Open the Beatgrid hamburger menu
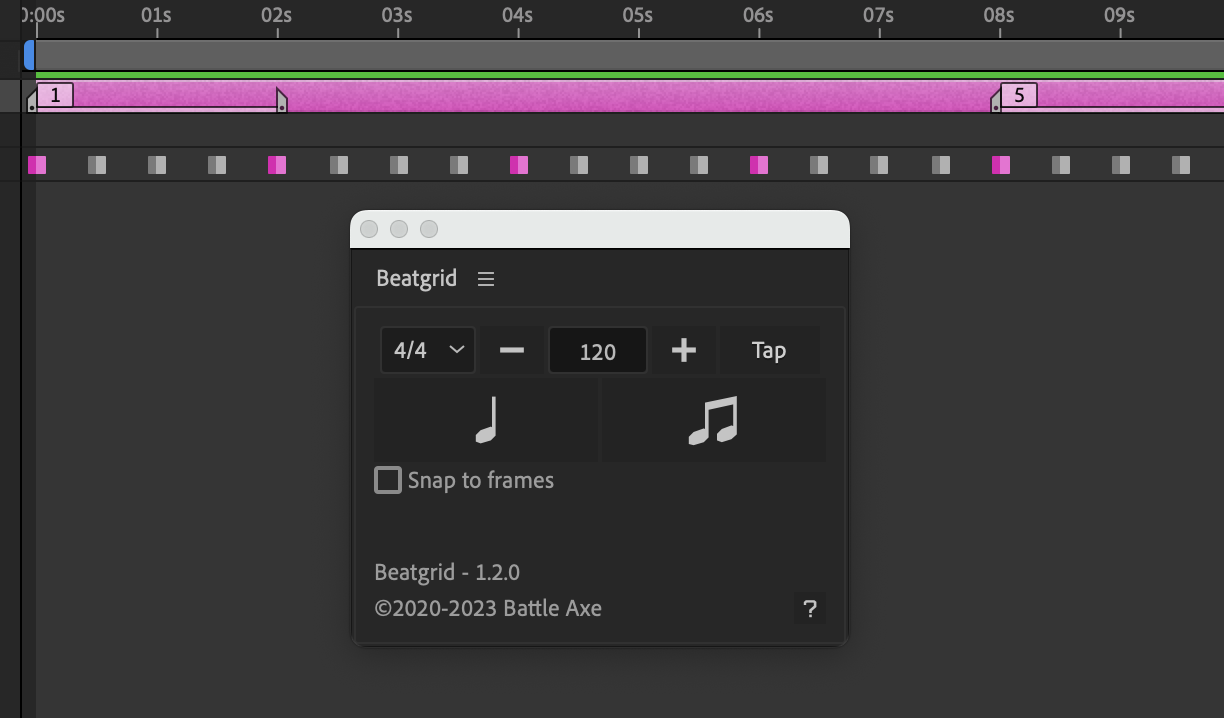Viewport: 1224px width, 718px height. (x=486, y=279)
